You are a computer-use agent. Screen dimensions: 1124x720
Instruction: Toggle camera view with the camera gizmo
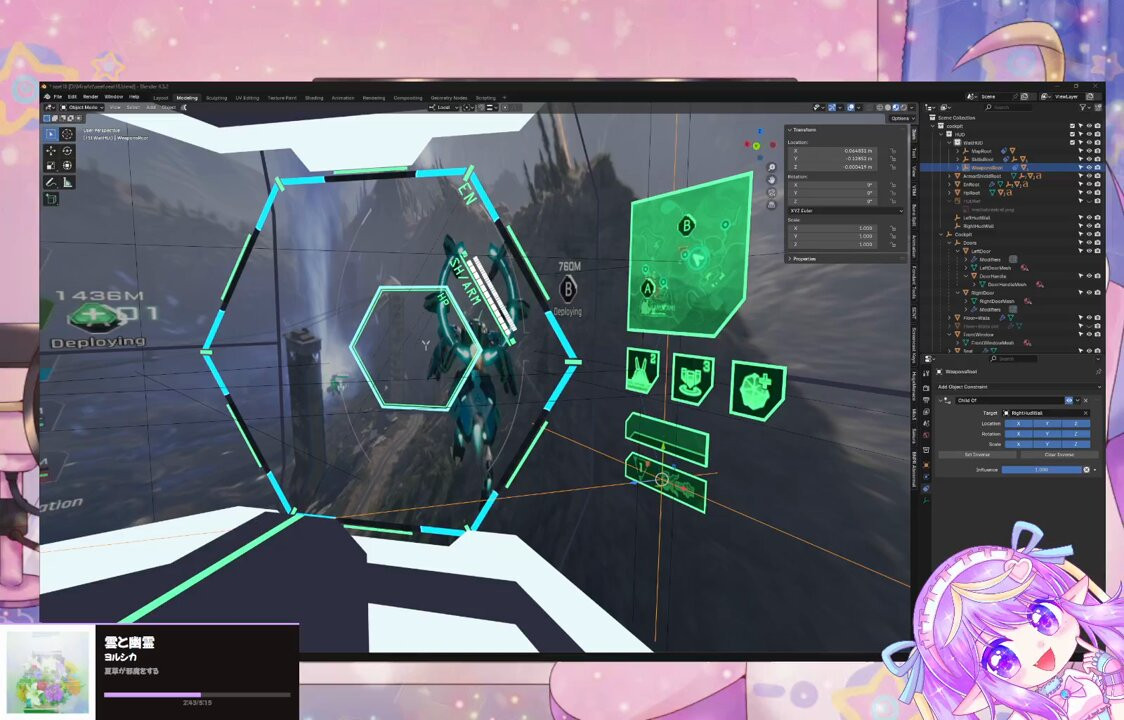point(771,192)
